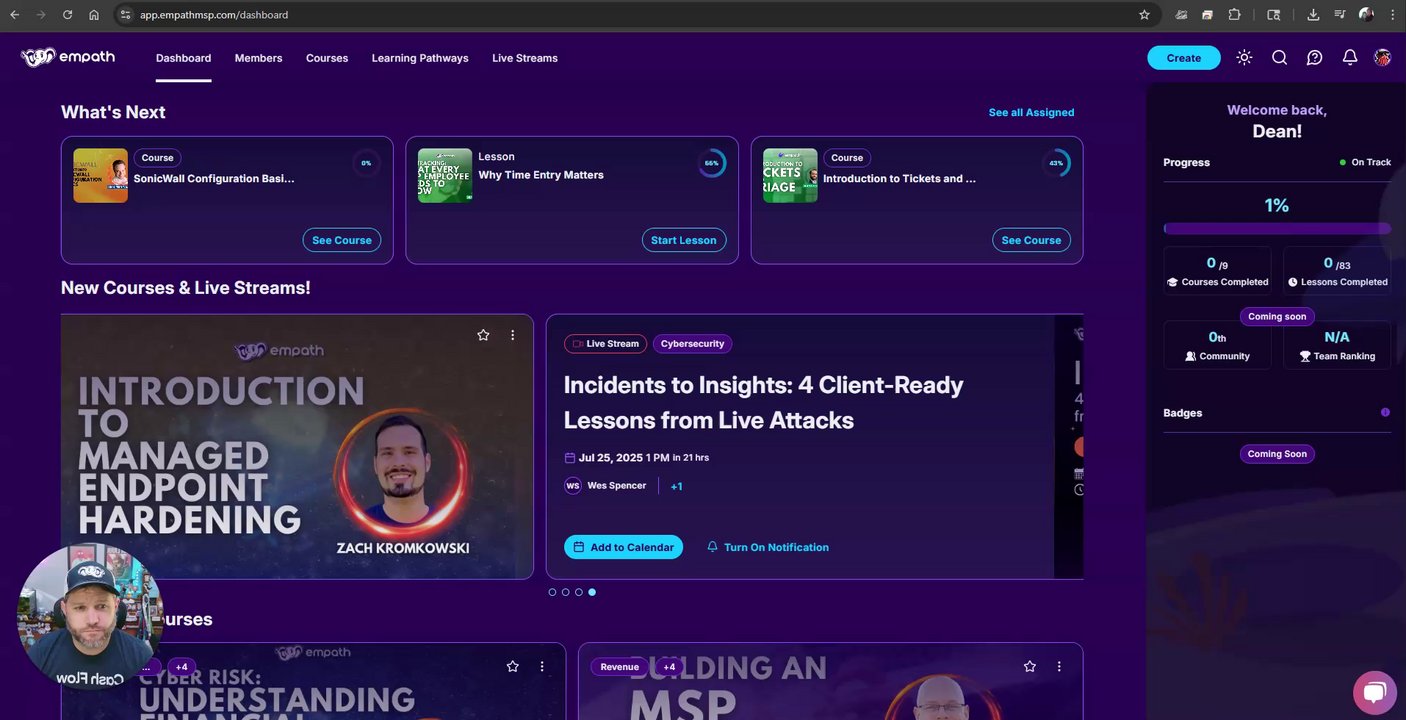
Task: Click See all Assigned link
Action: pos(1031,112)
